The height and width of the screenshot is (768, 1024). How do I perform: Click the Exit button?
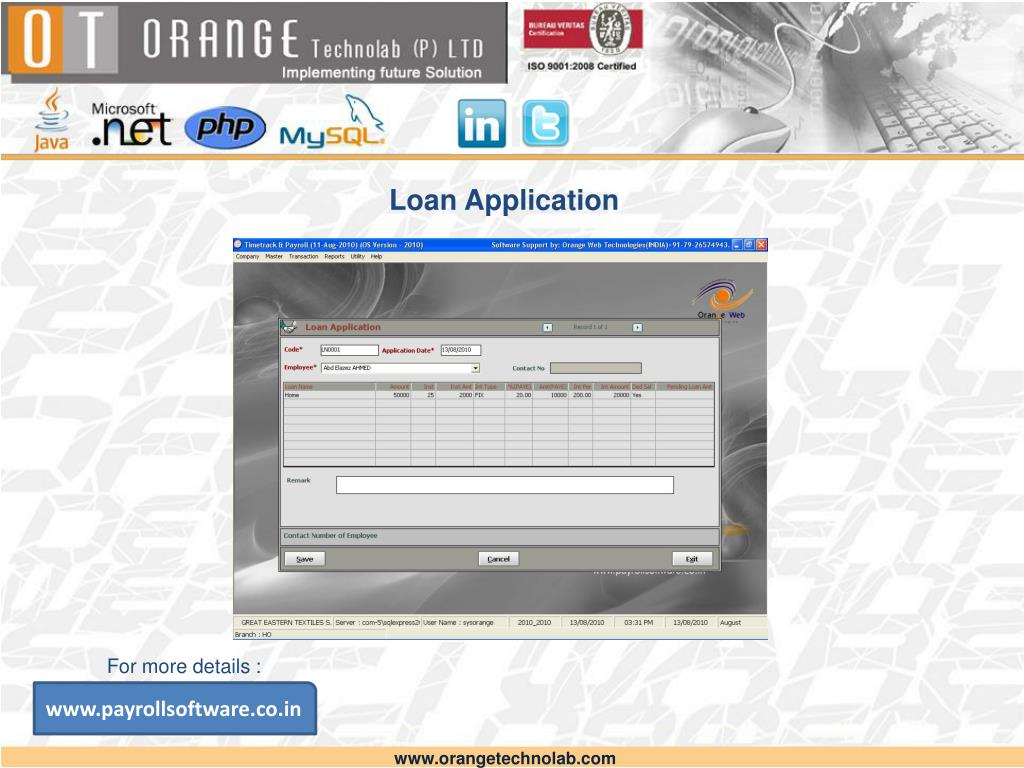click(x=692, y=559)
